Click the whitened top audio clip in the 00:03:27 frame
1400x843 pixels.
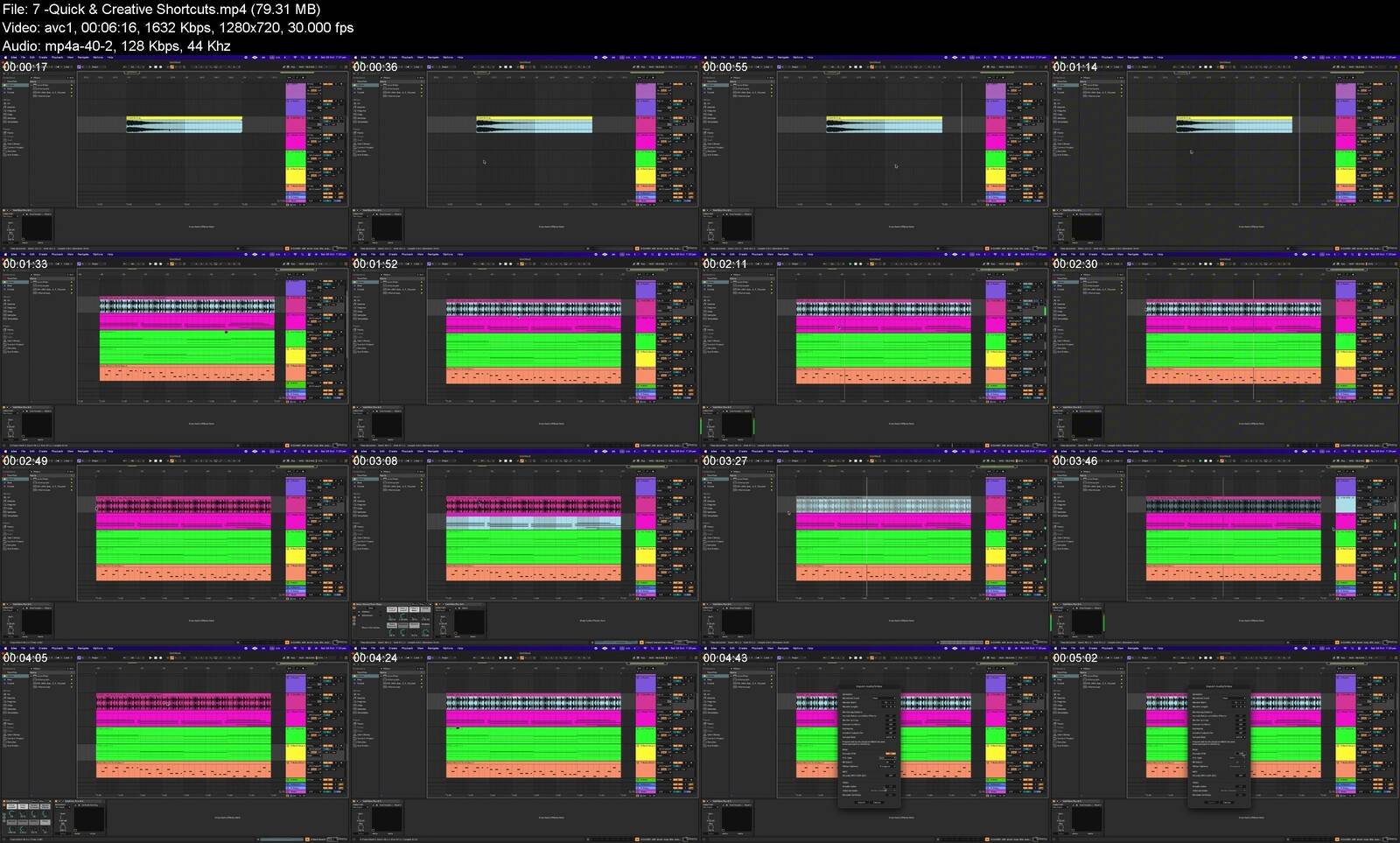(884, 505)
